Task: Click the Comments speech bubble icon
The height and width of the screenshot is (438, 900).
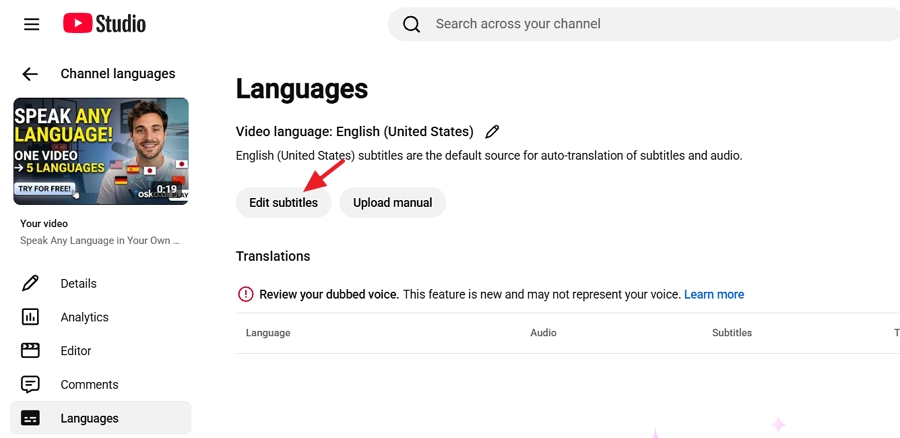Action: (x=30, y=385)
